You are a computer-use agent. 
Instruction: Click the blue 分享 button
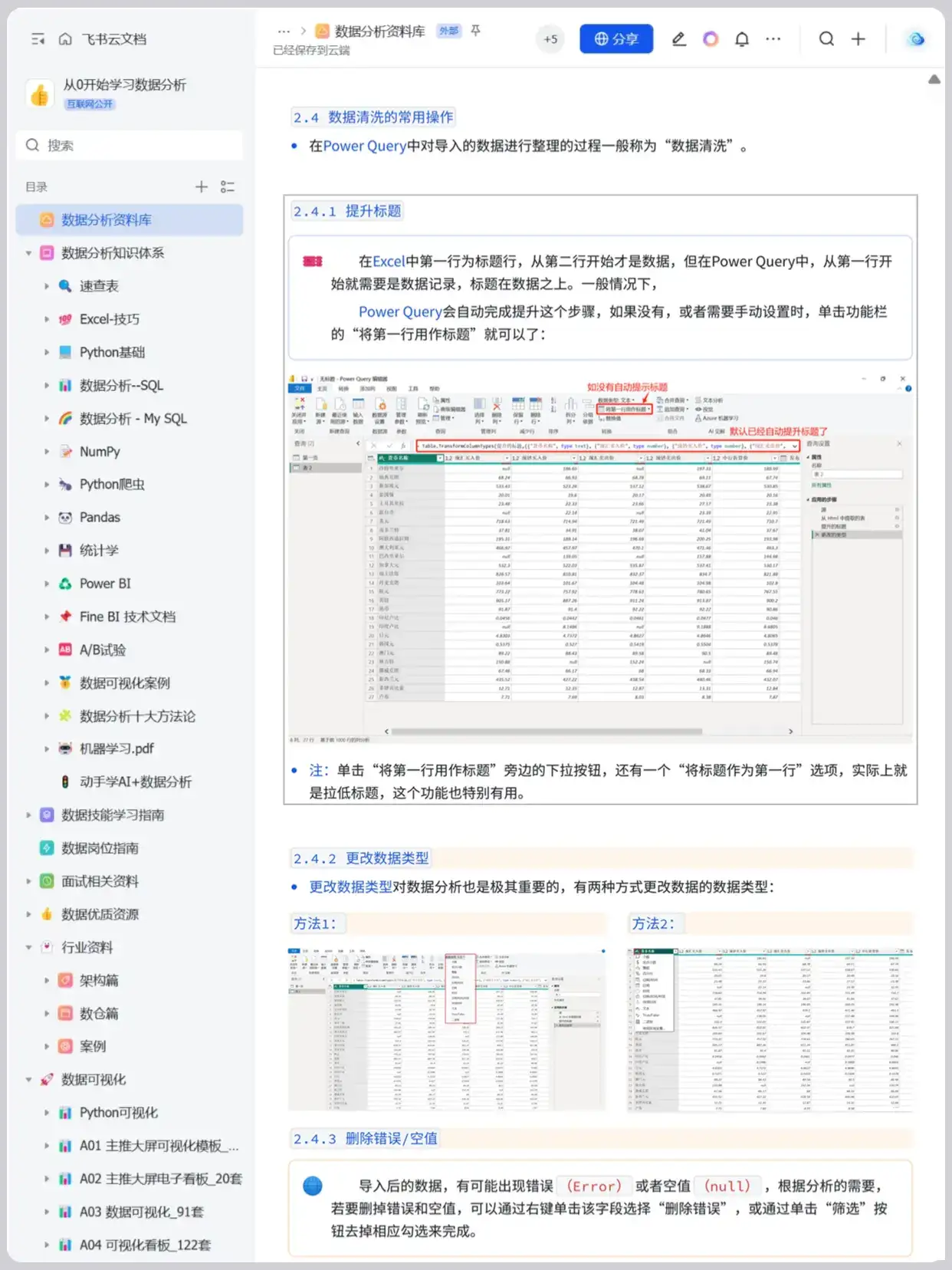(616, 39)
